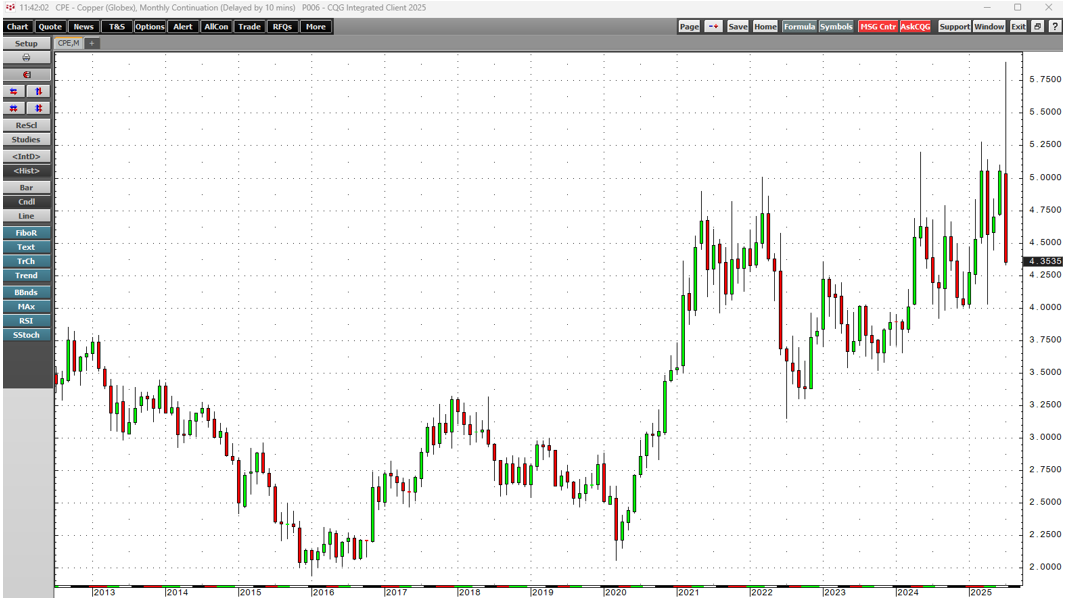Open the More menu in top toolbar
Viewport: 1065px width, 600px height.
tap(315, 27)
